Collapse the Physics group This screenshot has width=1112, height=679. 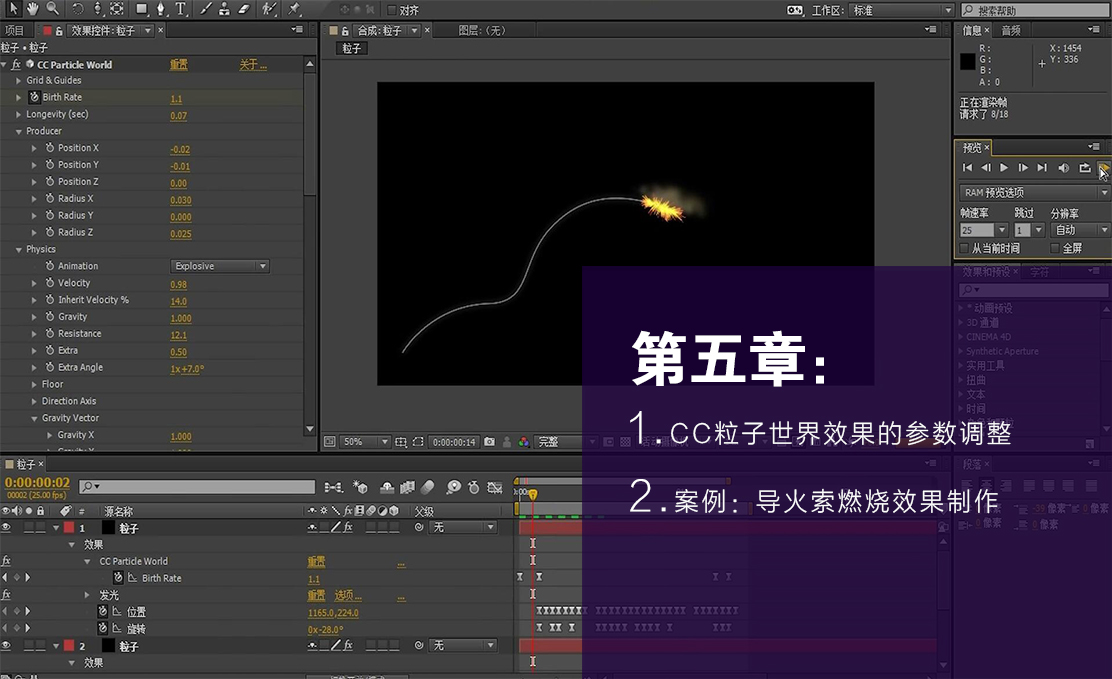18,250
